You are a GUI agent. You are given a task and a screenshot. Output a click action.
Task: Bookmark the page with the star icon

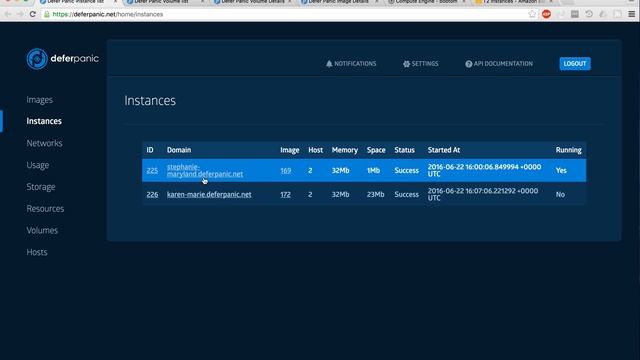point(532,14)
